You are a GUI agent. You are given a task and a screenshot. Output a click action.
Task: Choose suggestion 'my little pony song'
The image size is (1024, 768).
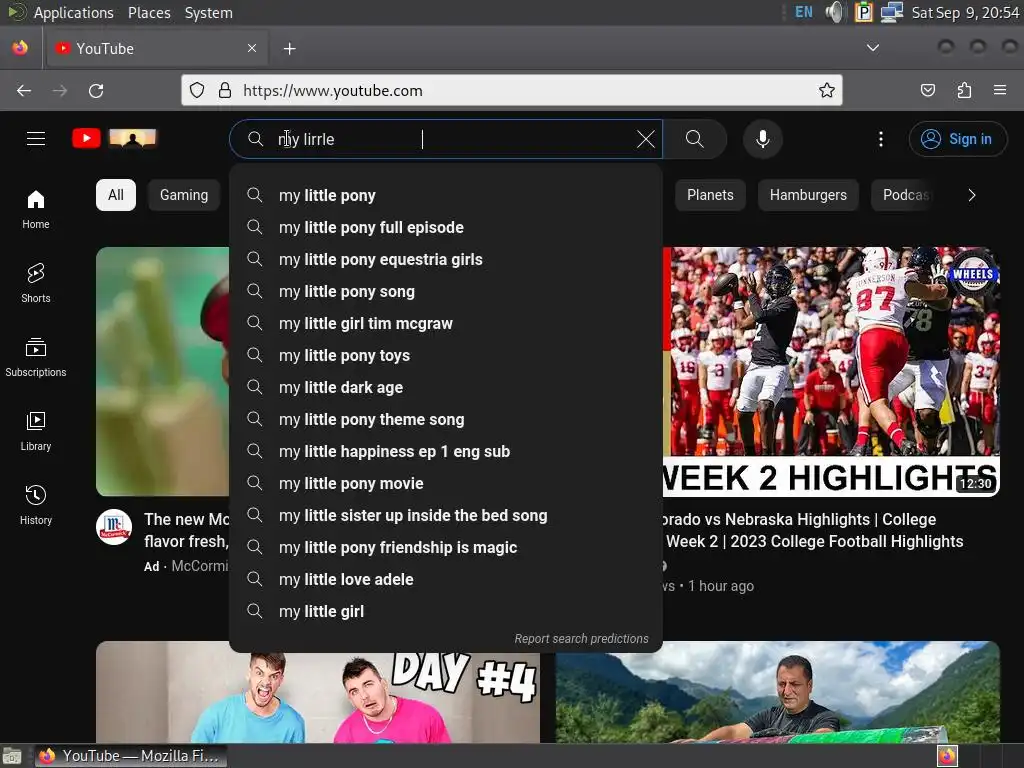click(446, 291)
